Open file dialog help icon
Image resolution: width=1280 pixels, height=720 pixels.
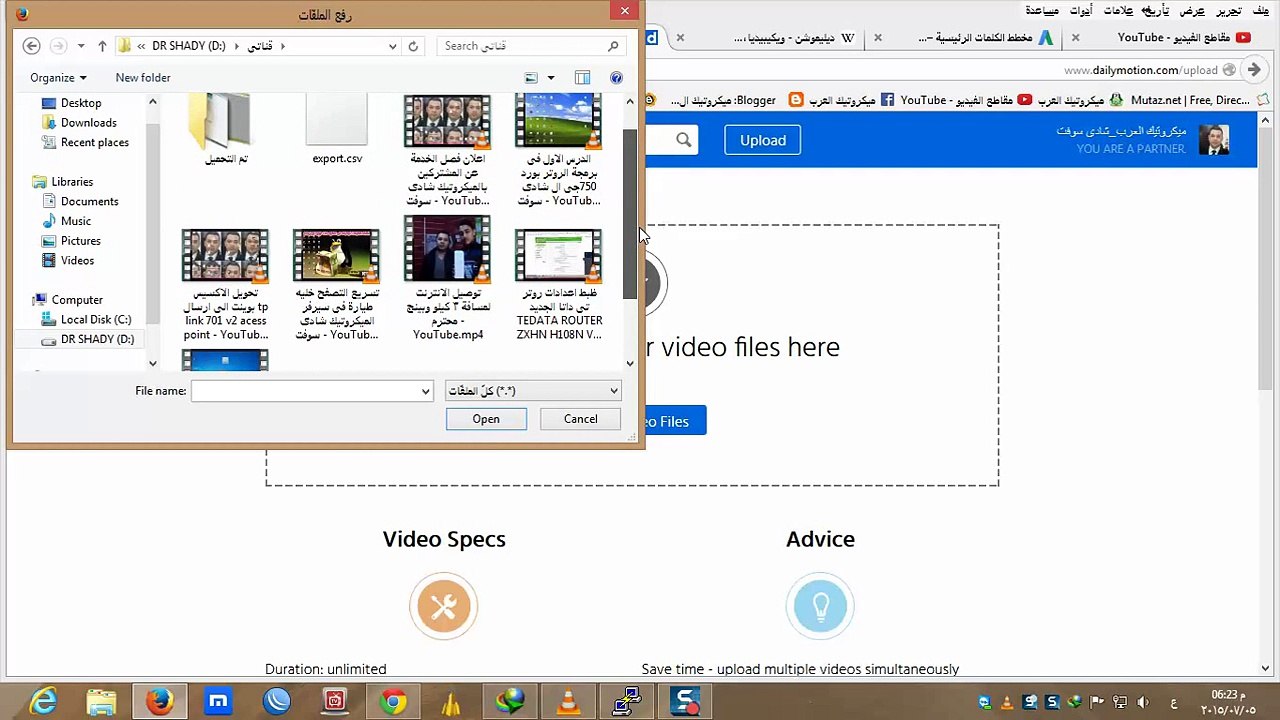click(x=616, y=78)
